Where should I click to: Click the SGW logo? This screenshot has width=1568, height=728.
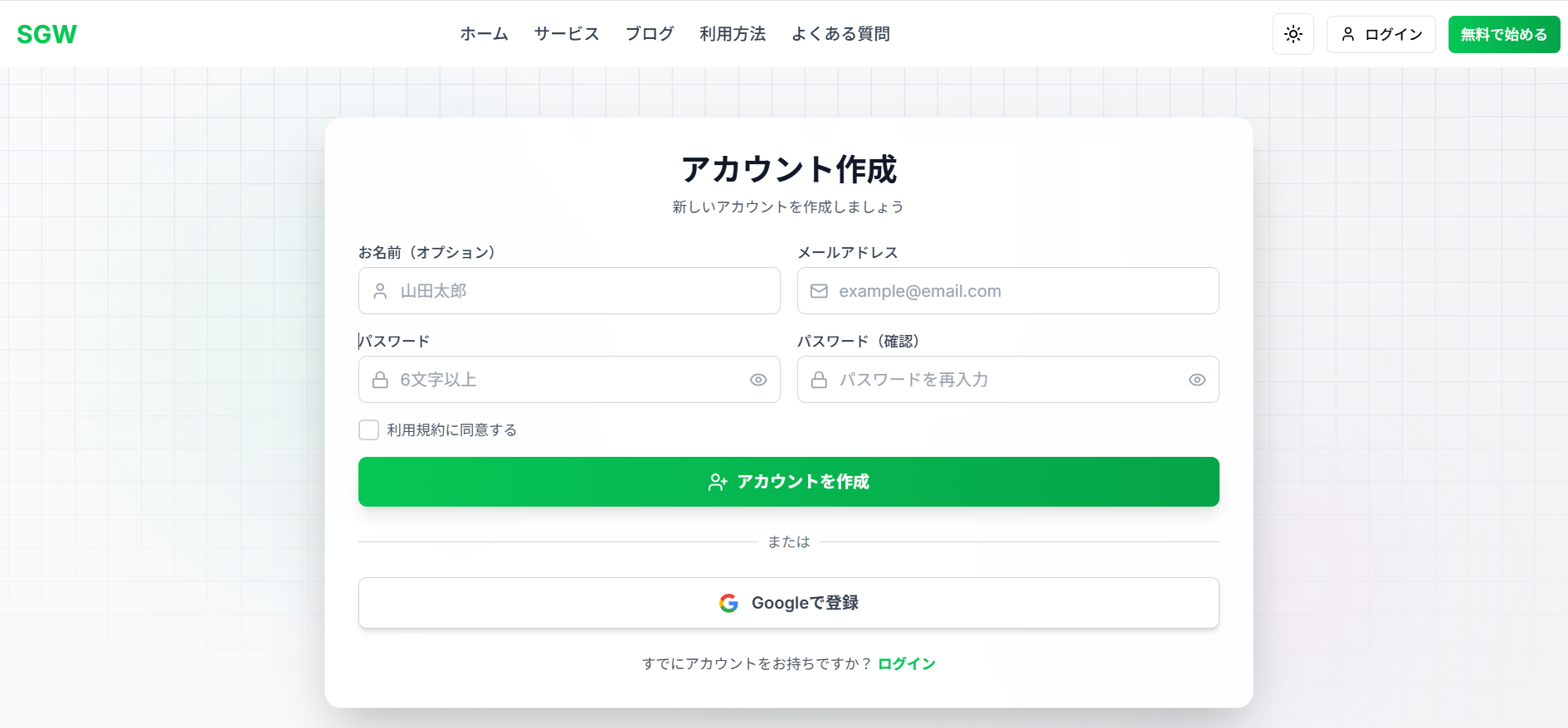[x=46, y=34]
